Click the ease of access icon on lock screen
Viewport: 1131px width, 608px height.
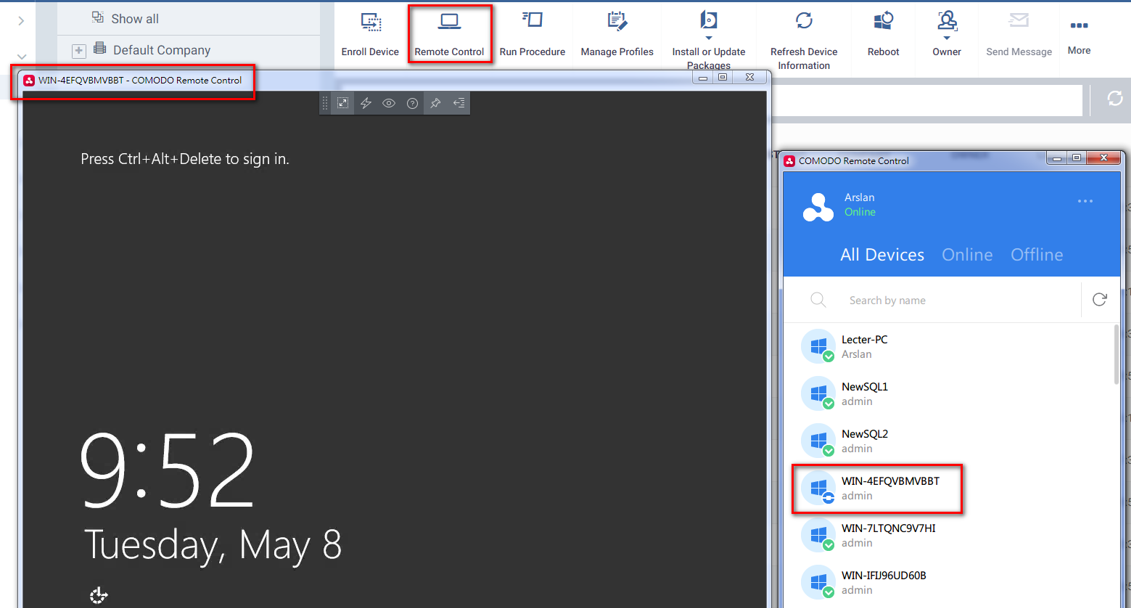99,594
